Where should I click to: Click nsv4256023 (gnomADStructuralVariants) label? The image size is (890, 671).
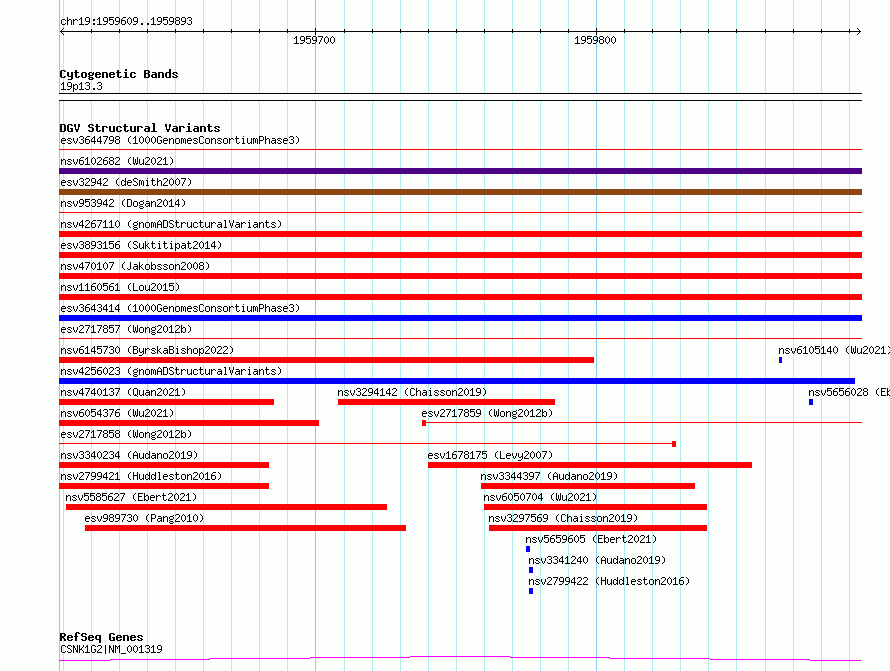tap(171, 371)
